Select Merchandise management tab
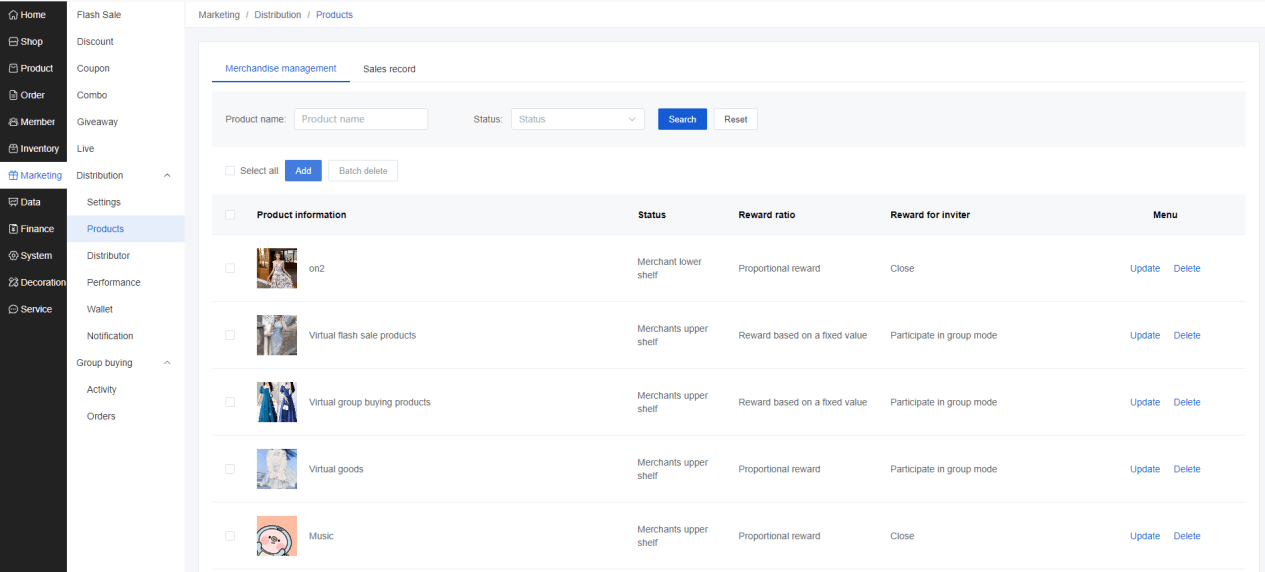1265x572 pixels. tap(281, 68)
